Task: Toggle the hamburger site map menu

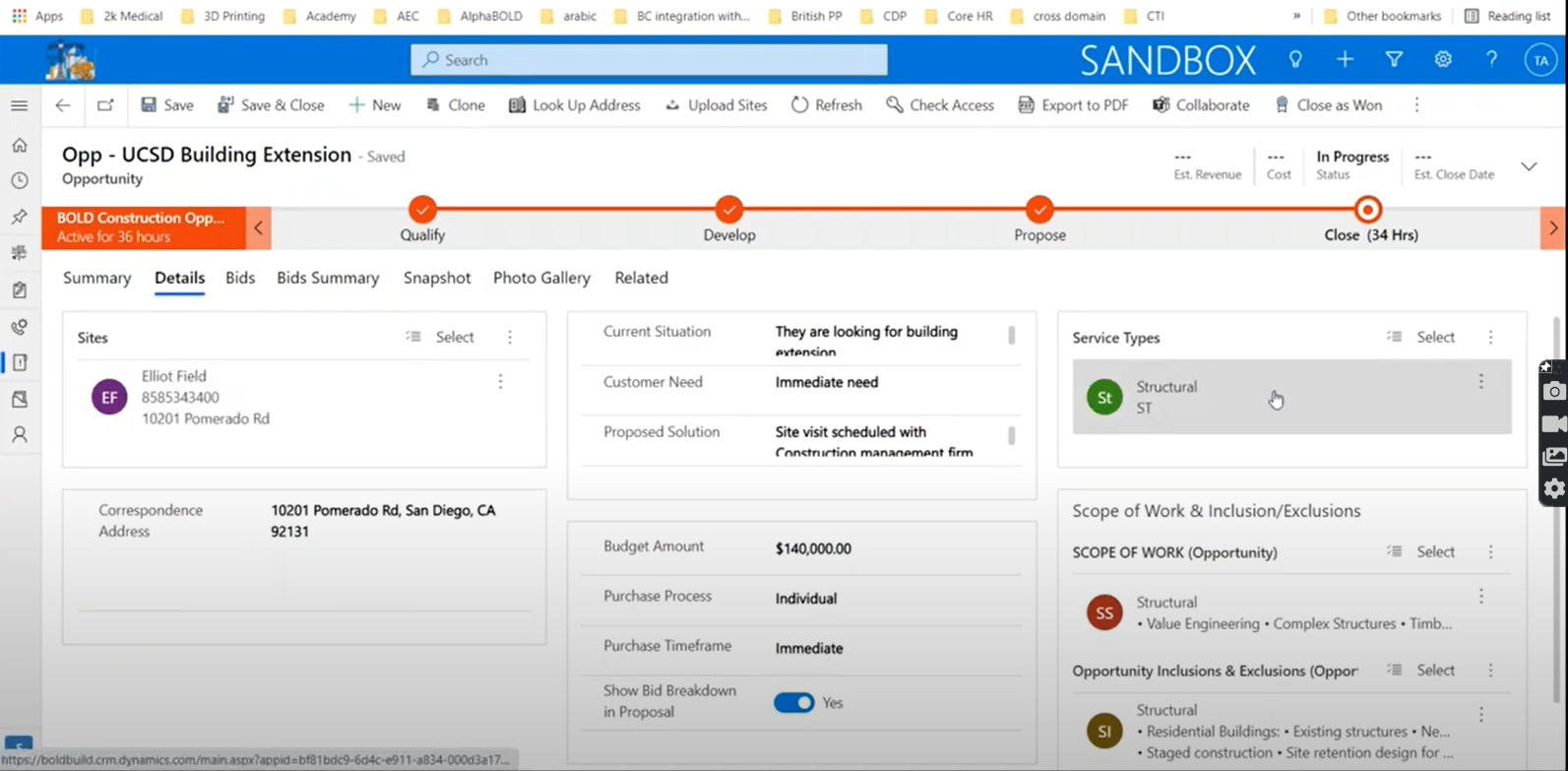Action: point(20,105)
